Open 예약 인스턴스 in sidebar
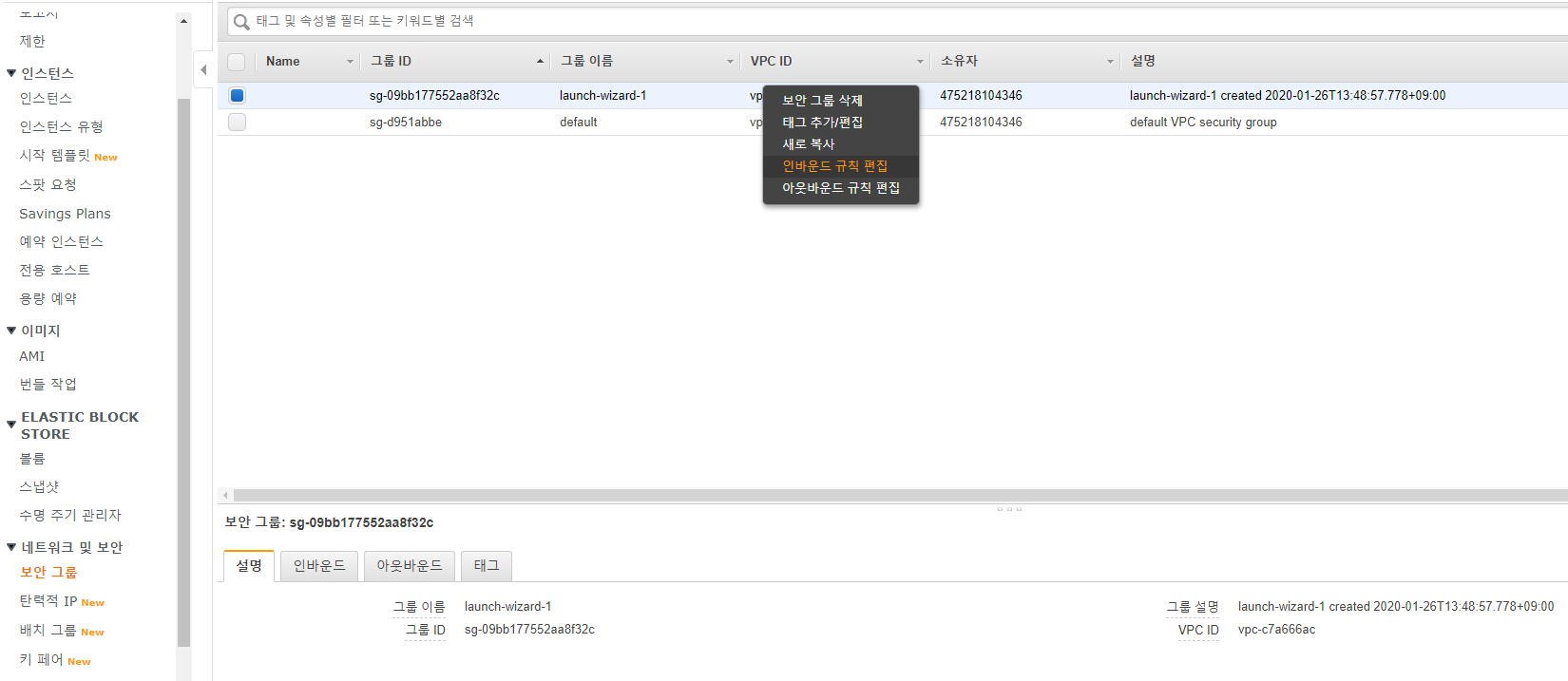Screen dimensions: 1568x681 click(61, 242)
